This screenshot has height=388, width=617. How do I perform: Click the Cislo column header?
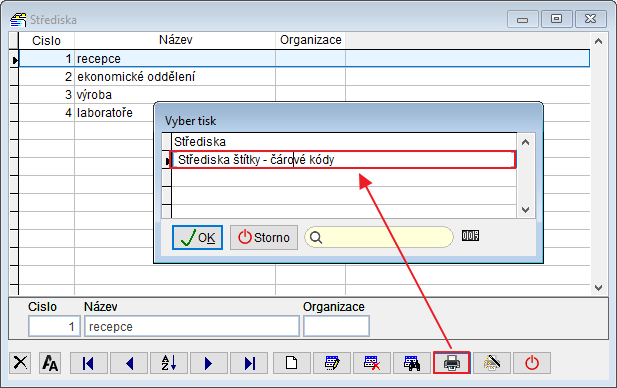(46, 40)
